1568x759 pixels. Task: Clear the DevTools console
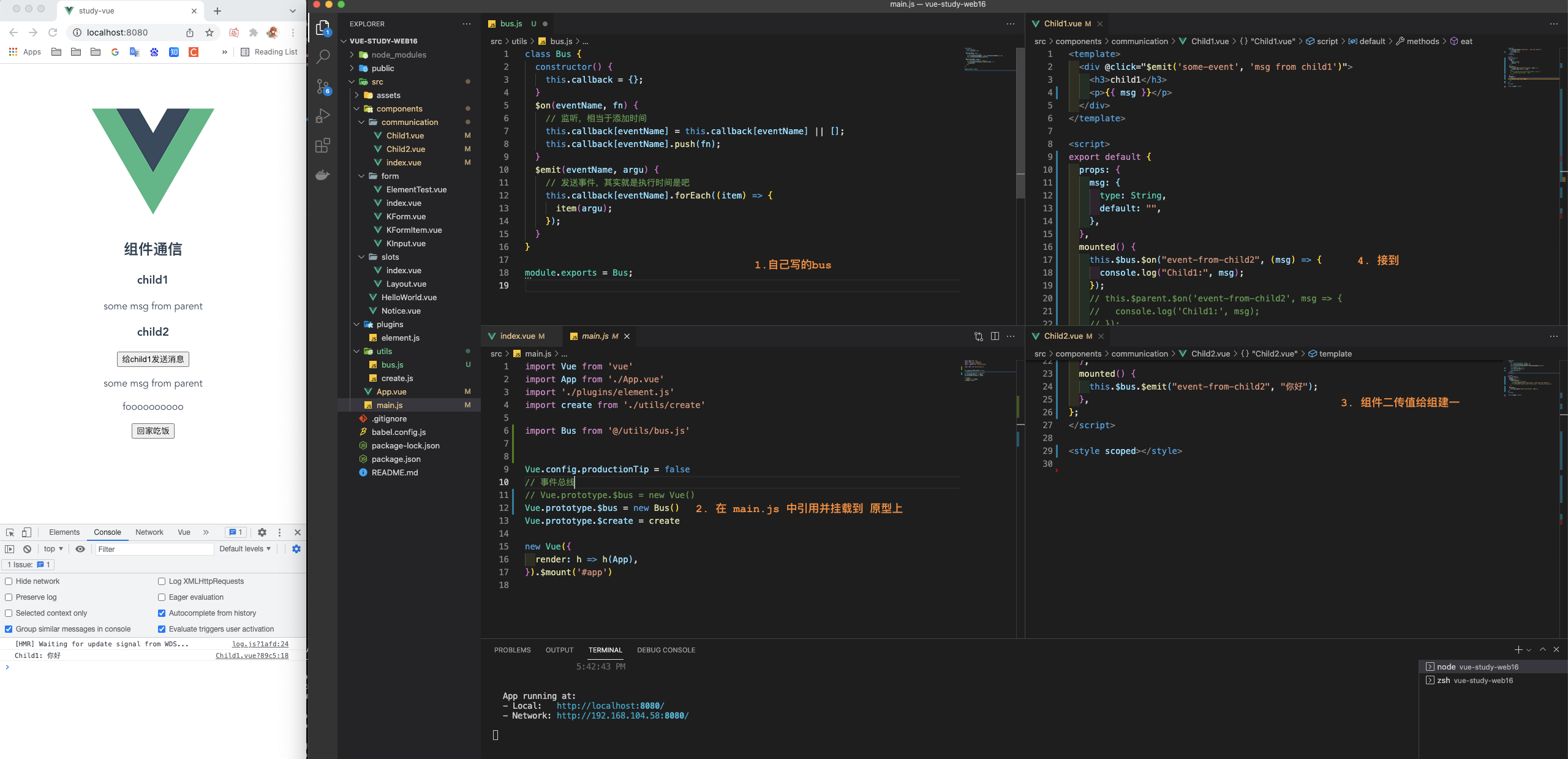pos(27,549)
